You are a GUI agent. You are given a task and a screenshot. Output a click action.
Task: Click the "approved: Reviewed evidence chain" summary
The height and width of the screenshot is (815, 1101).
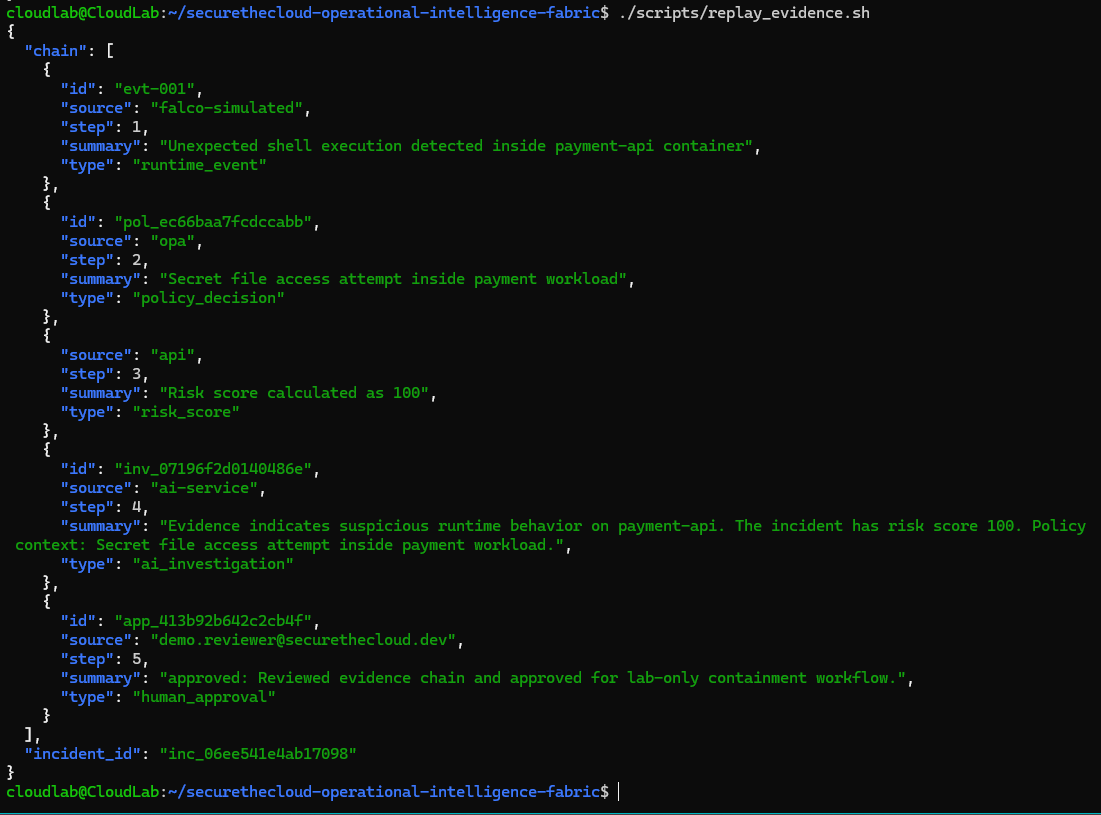pos(532,677)
